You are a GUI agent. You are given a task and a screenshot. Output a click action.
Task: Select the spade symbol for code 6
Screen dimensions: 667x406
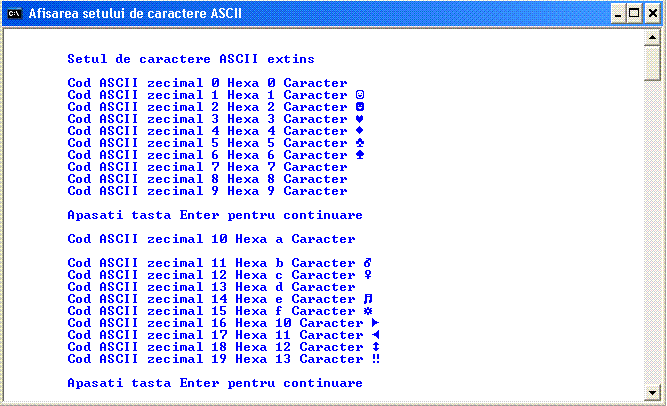(x=360, y=155)
